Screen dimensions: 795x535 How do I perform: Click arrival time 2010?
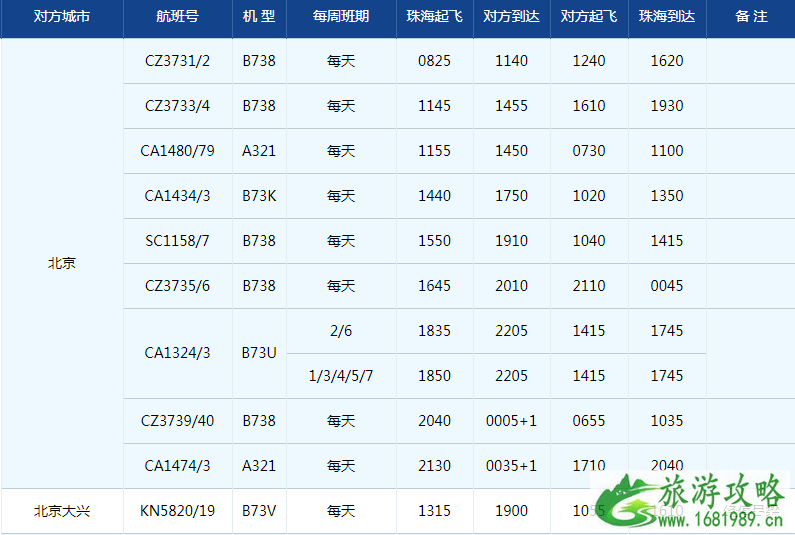(x=512, y=286)
